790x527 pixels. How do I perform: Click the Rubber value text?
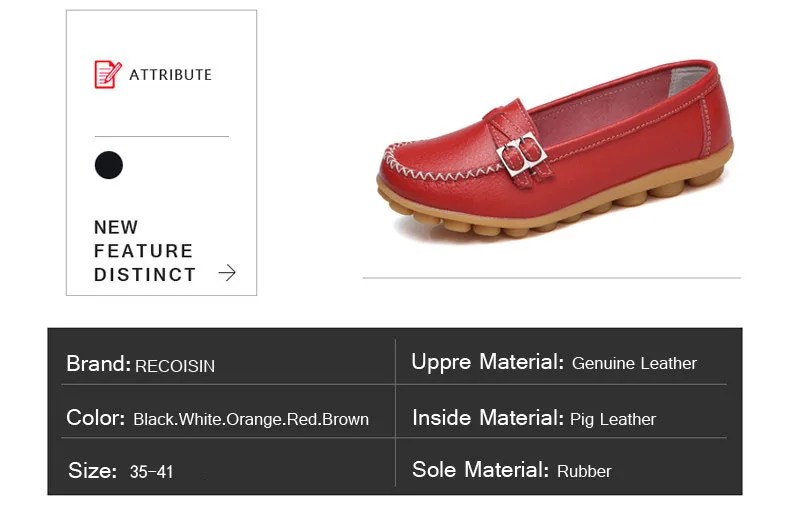[x=584, y=472]
